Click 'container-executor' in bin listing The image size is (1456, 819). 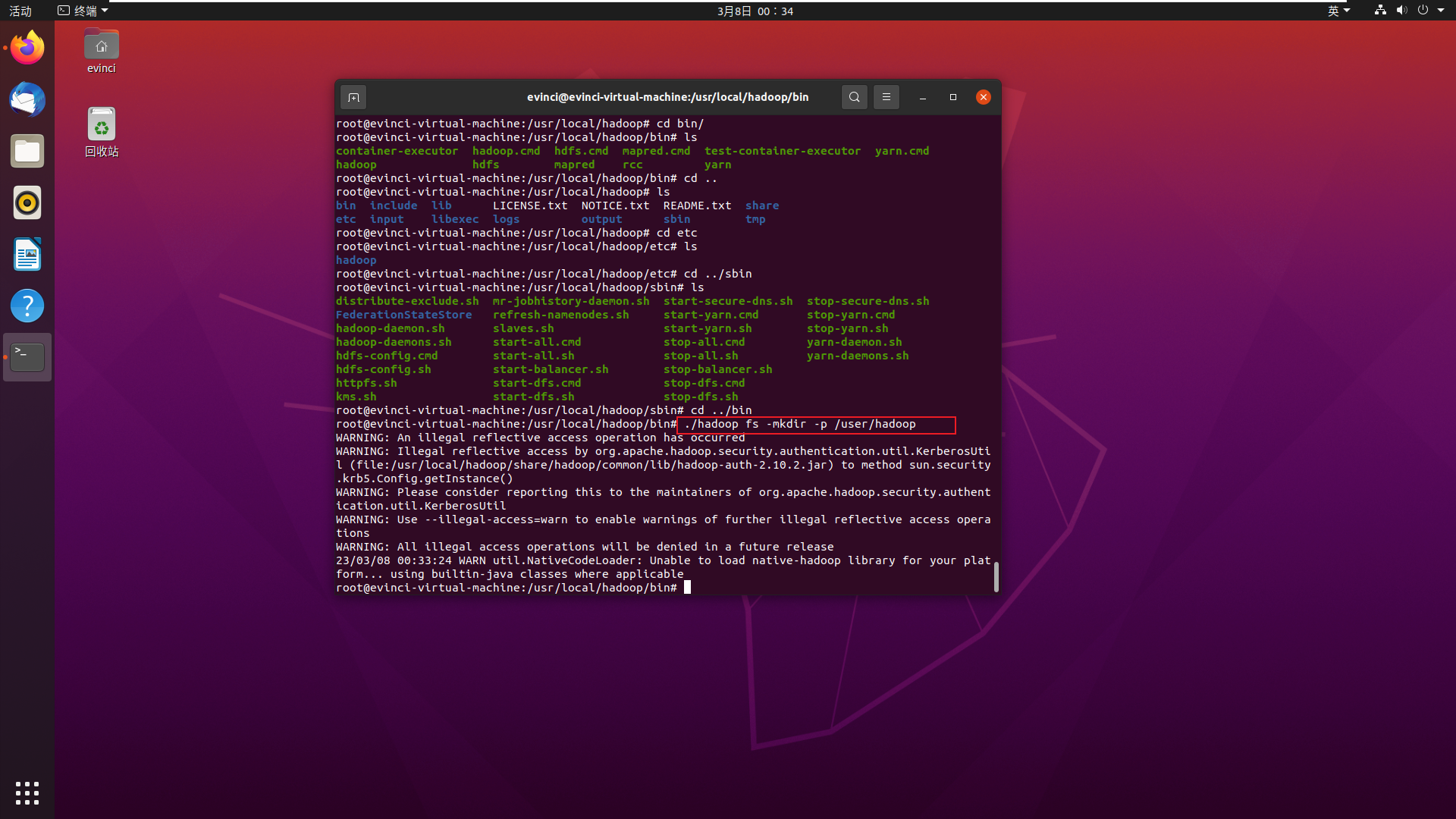397,151
